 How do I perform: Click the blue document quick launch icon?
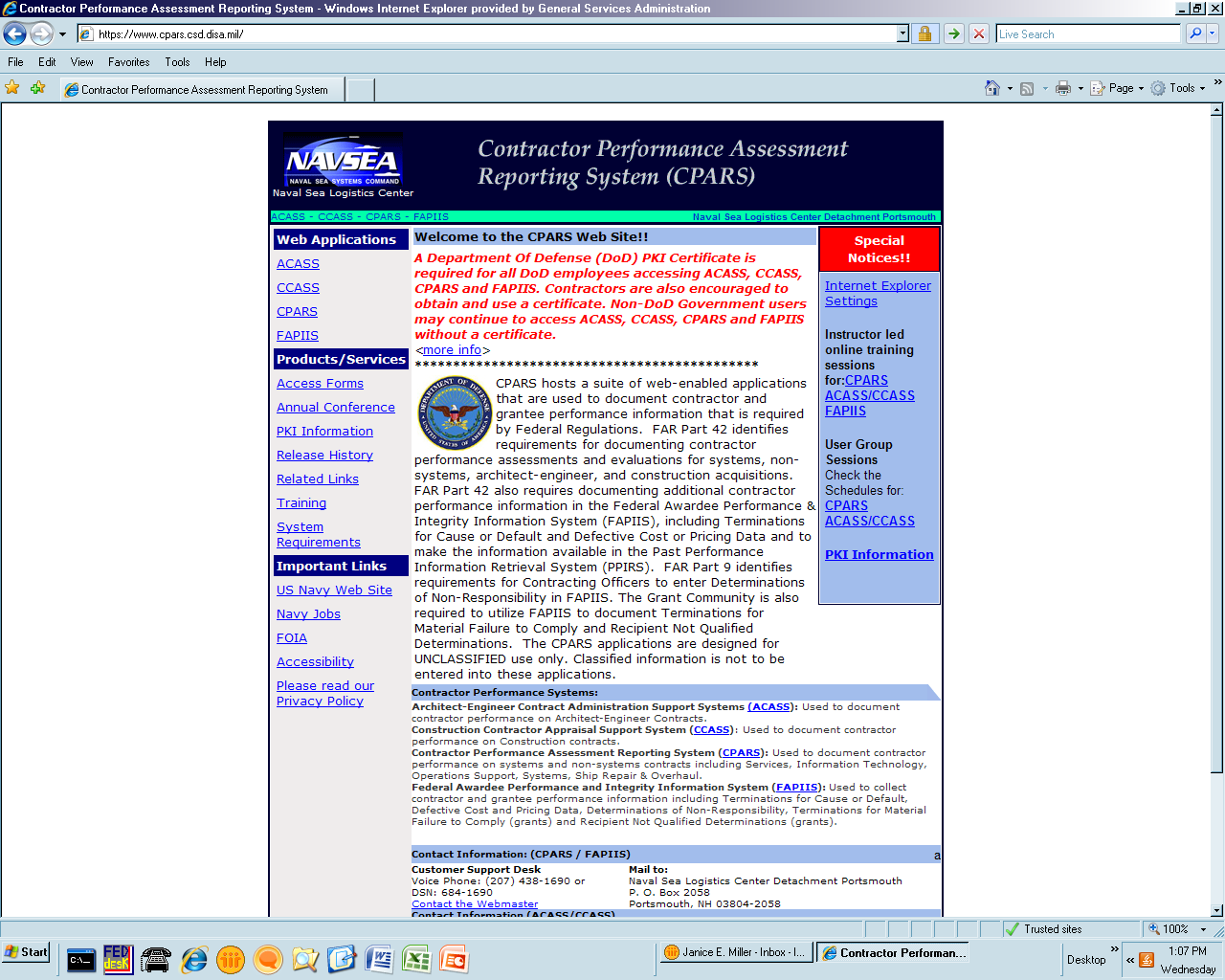tap(342, 959)
